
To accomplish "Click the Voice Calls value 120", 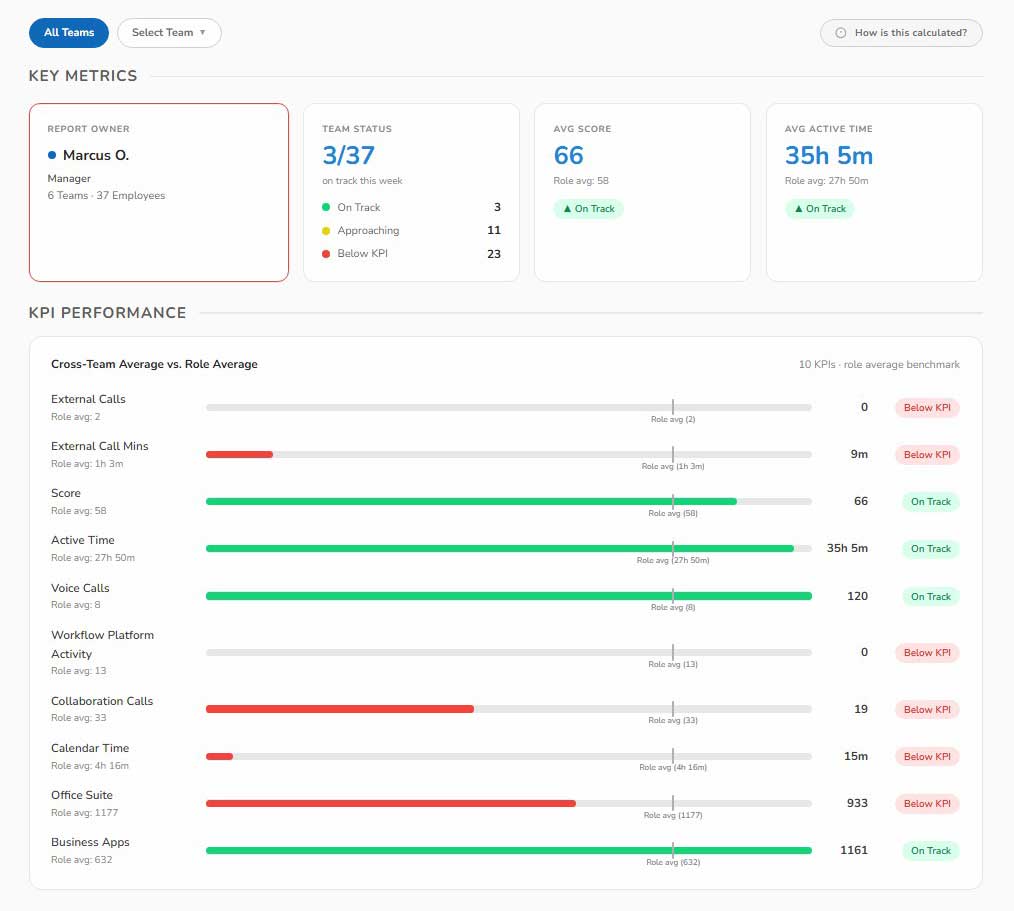I will (857, 596).
